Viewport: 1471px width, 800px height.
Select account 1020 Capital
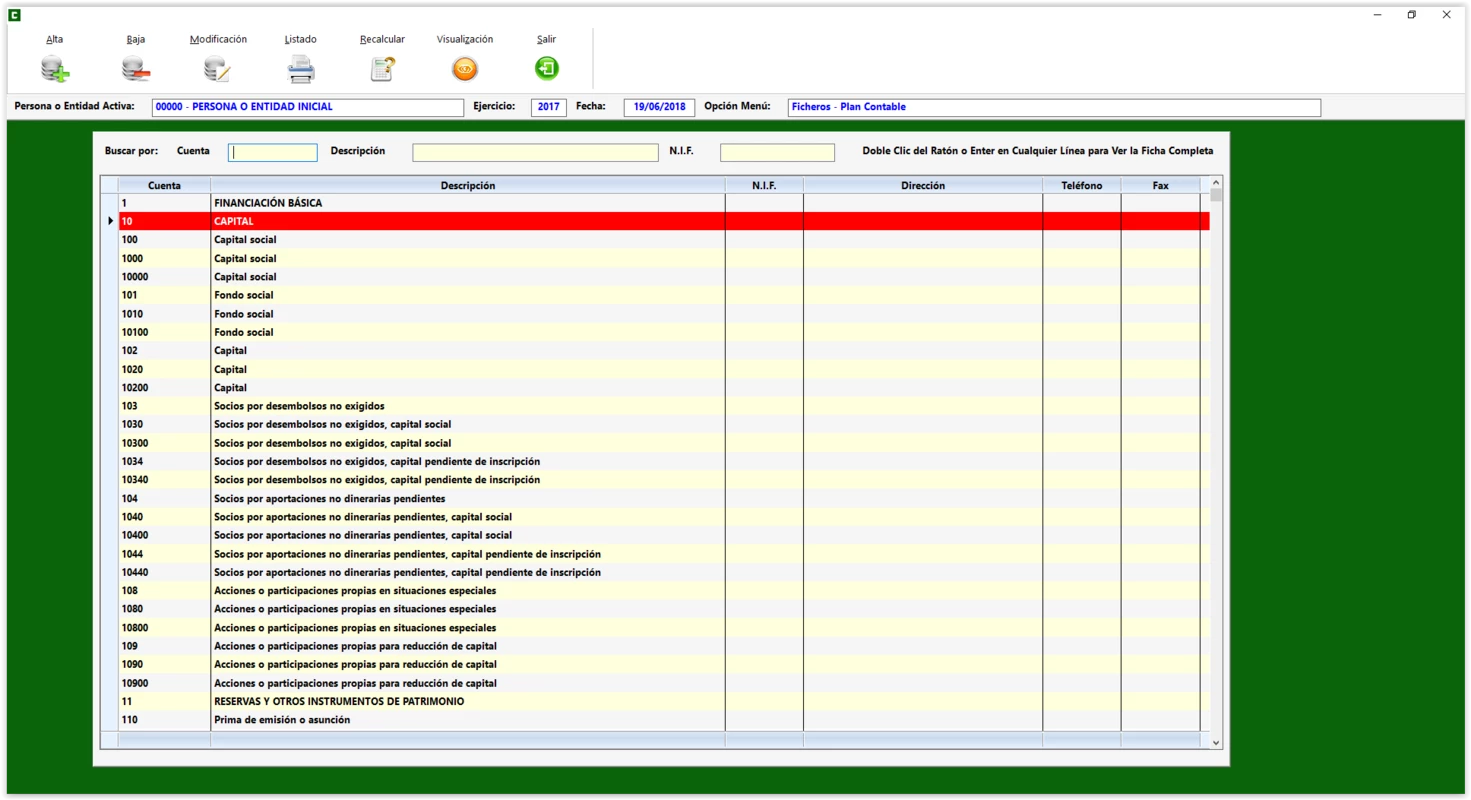tap(663, 369)
